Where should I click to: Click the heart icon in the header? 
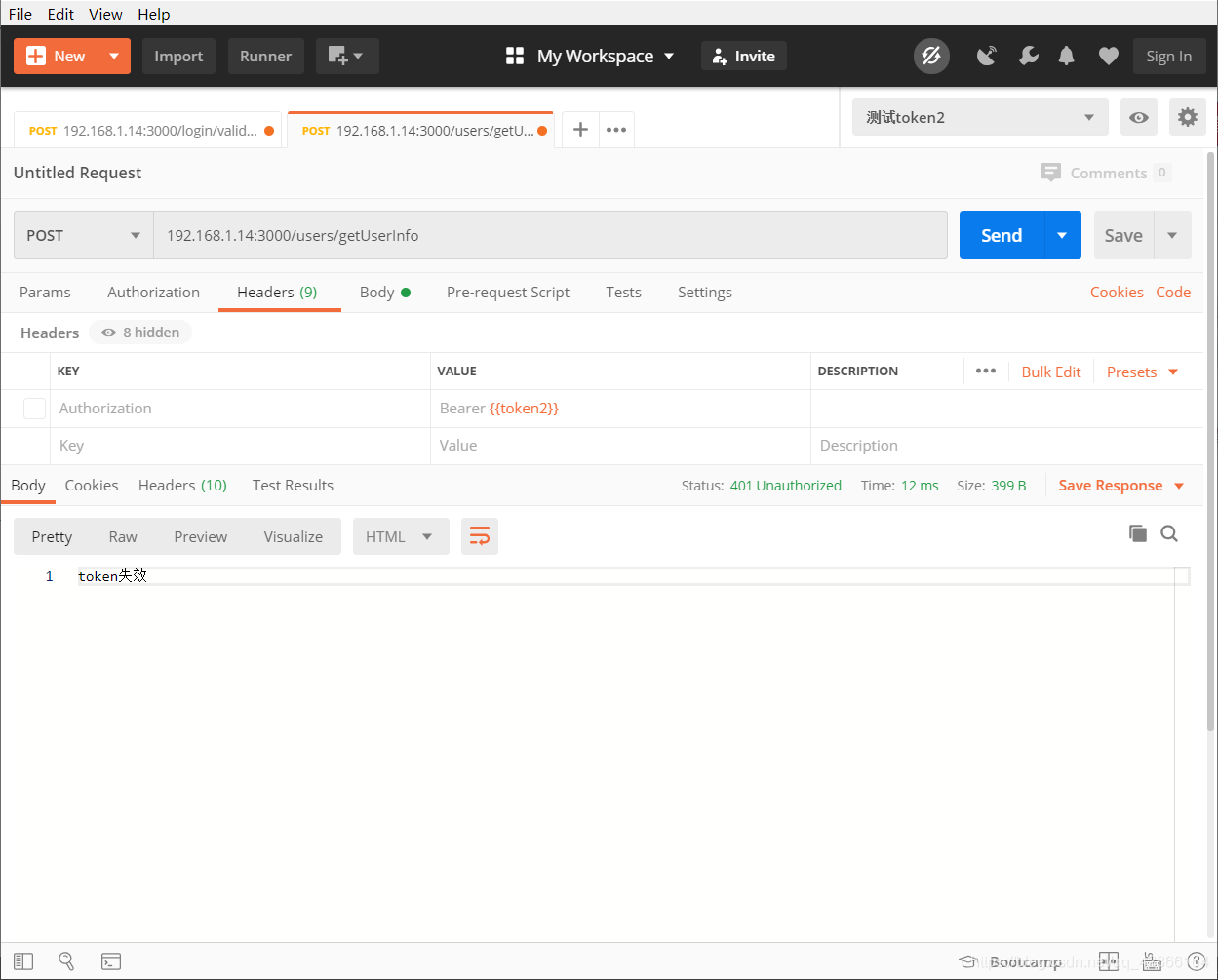[1108, 57]
